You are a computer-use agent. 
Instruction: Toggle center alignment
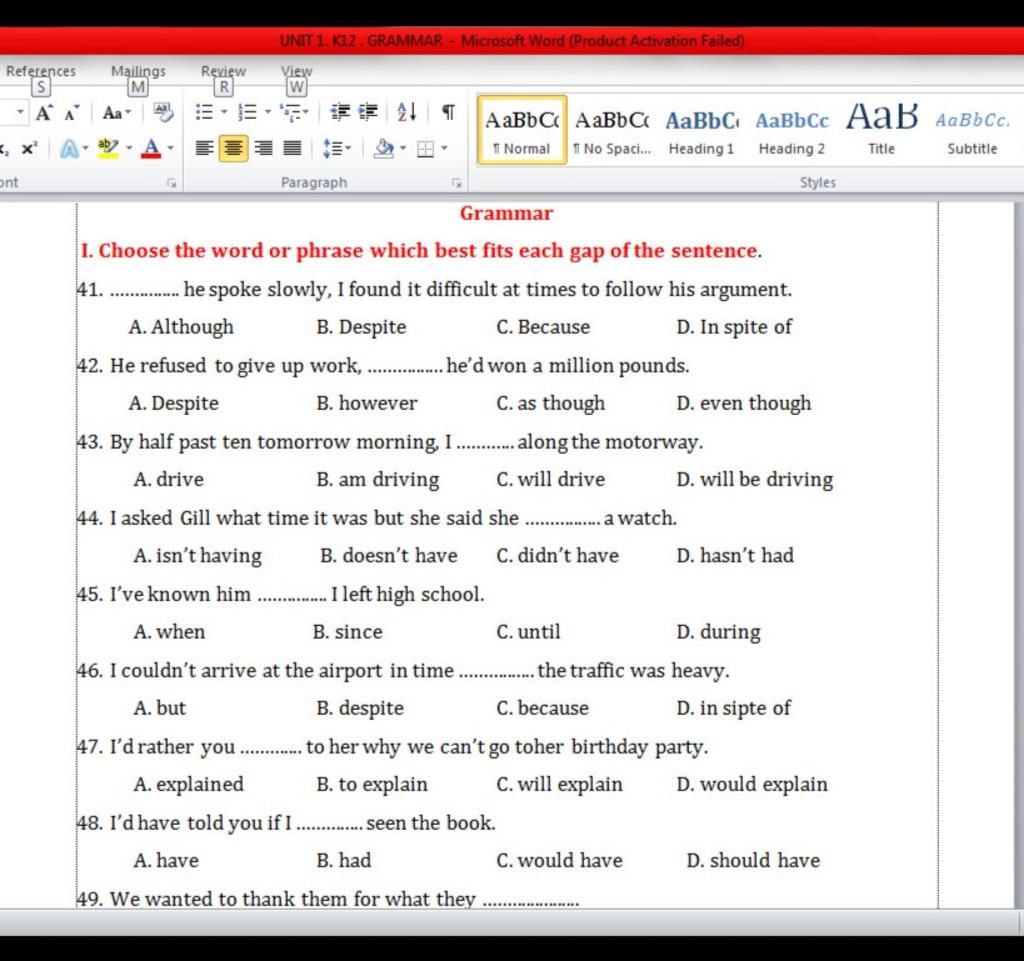pyautogui.click(x=233, y=149)
